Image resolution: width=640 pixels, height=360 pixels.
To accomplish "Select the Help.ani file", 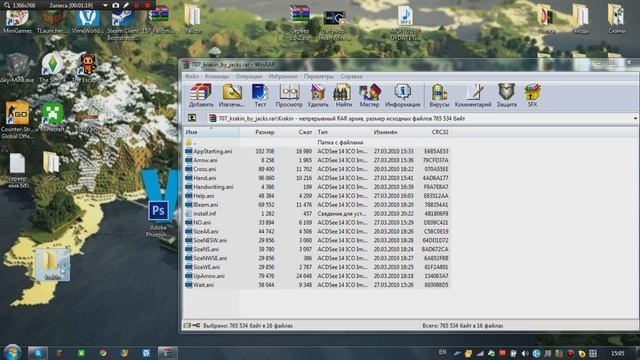I will click(316, 196).
